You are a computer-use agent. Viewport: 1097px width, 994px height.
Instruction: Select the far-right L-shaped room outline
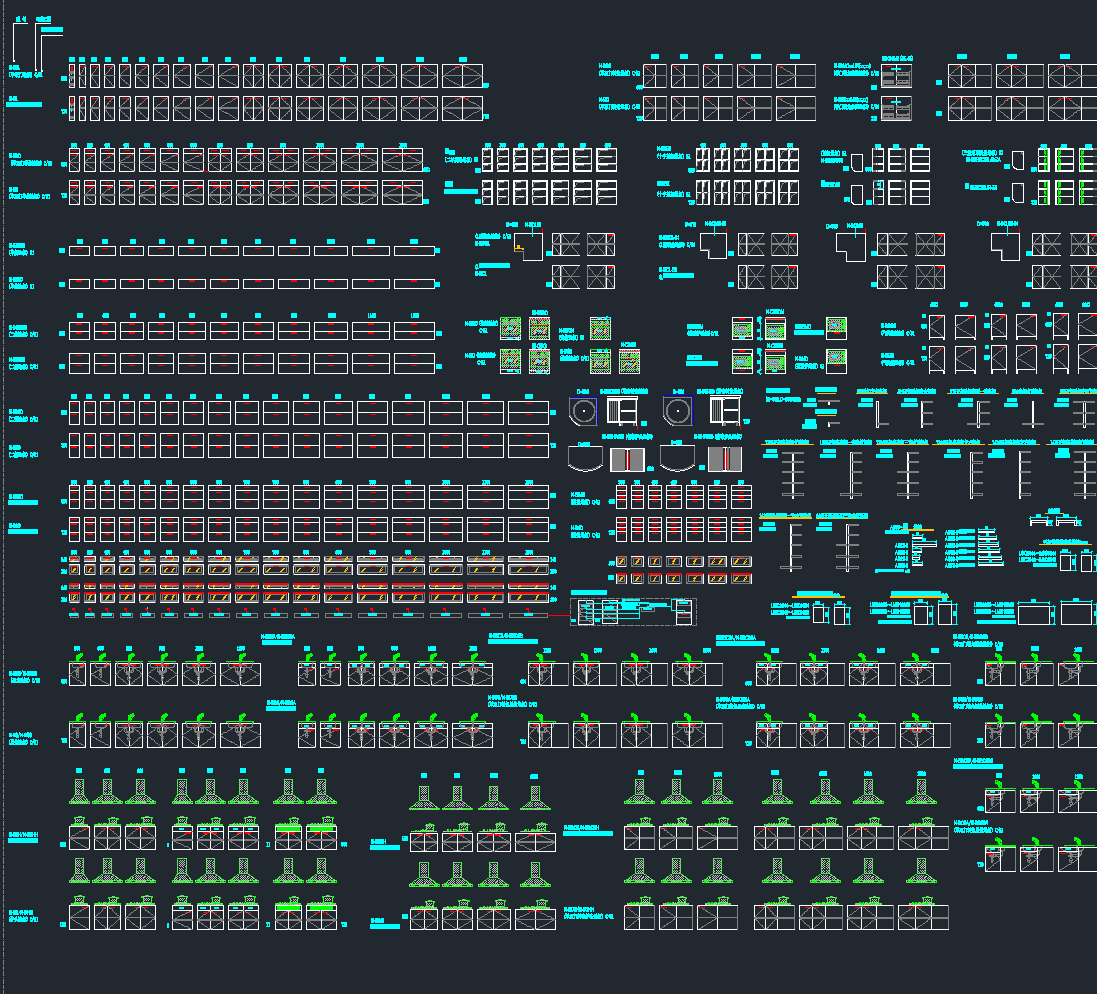click(1005, 245)
